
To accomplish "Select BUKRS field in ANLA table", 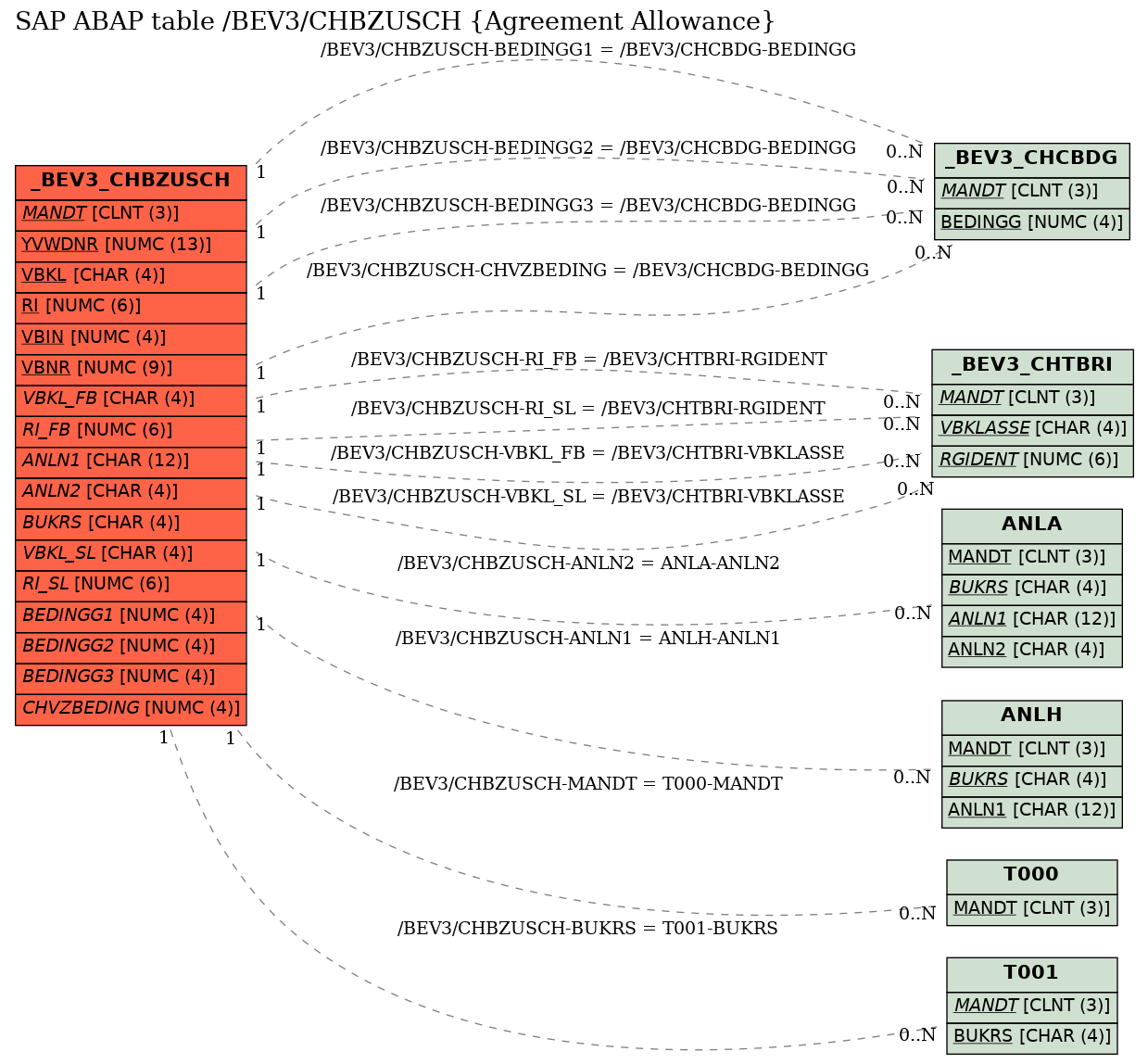I will click(x=1032, y=589).
